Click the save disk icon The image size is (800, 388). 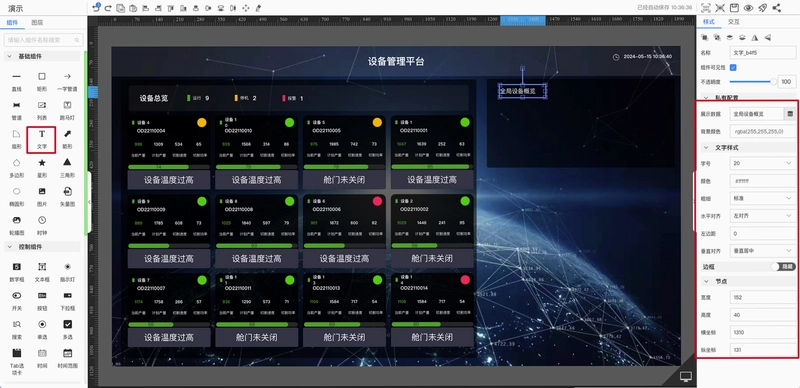[734, 8]
